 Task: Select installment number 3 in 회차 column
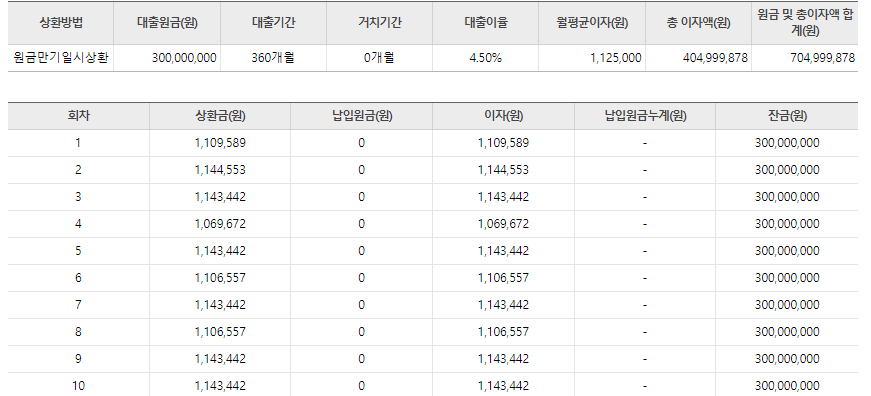[x=78, y=197]
